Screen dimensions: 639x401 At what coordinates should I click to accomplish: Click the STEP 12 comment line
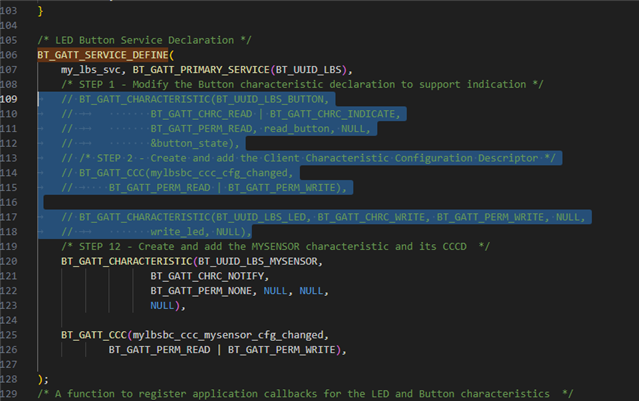click(275, 247)
